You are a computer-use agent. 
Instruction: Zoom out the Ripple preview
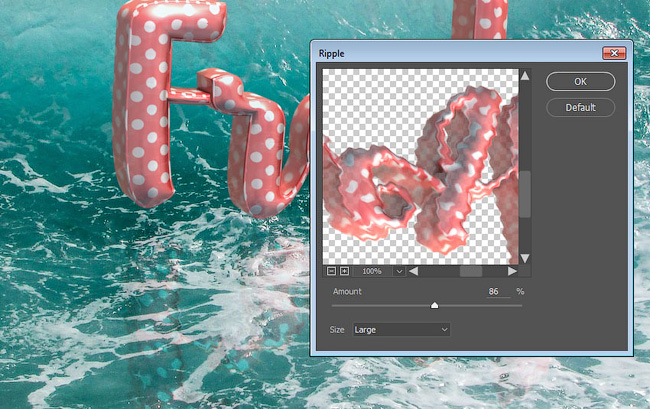click(331, 271)
